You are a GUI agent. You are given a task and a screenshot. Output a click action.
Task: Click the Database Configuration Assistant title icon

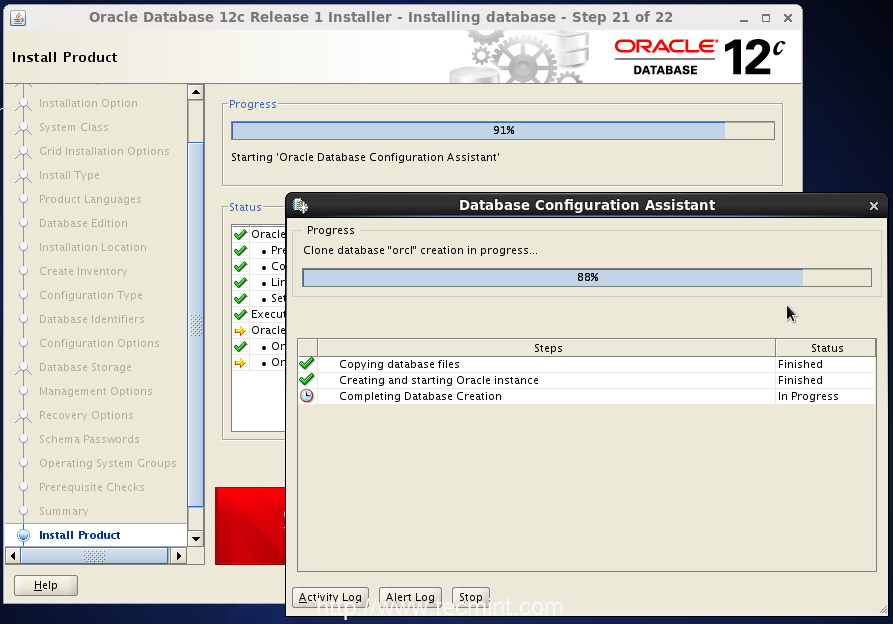(x=299, y=205)
